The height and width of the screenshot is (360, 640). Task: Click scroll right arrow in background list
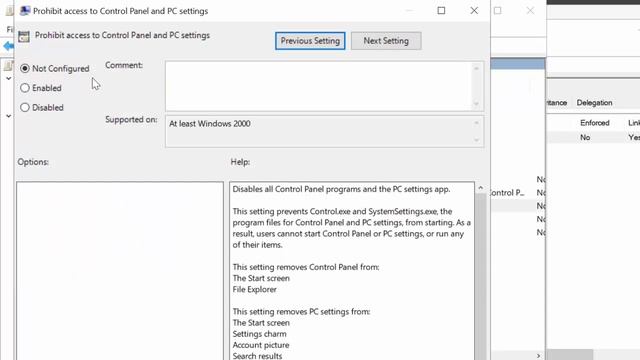click(538, 356)
